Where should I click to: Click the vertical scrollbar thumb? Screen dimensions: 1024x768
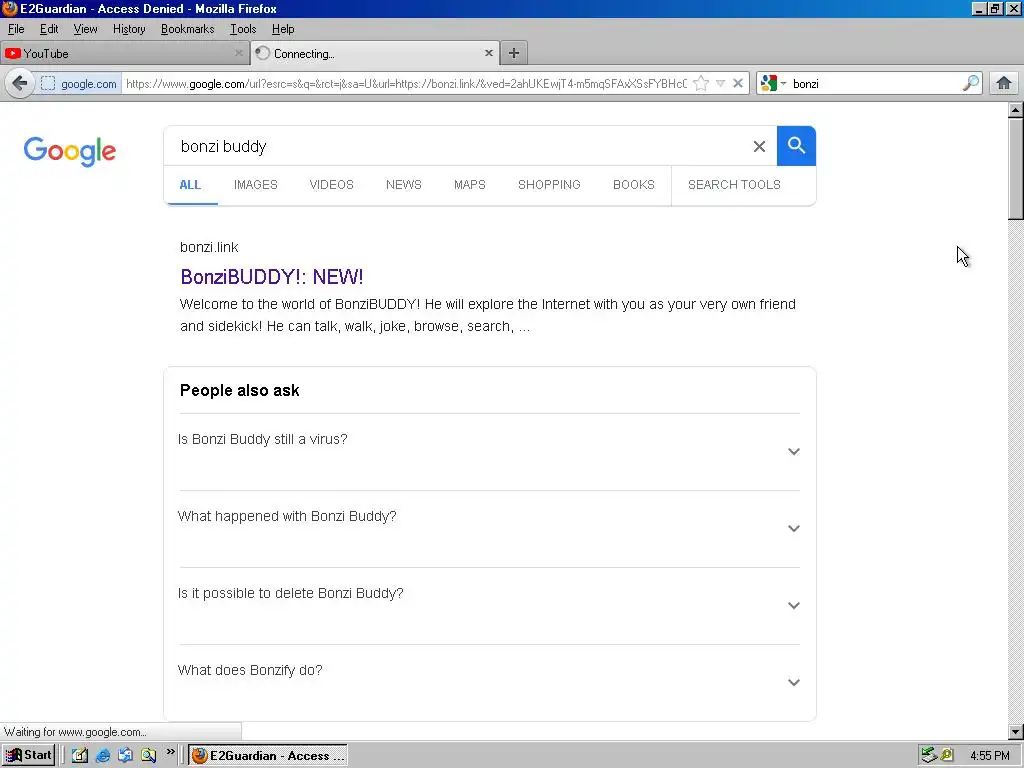[x=1016, y=169]
